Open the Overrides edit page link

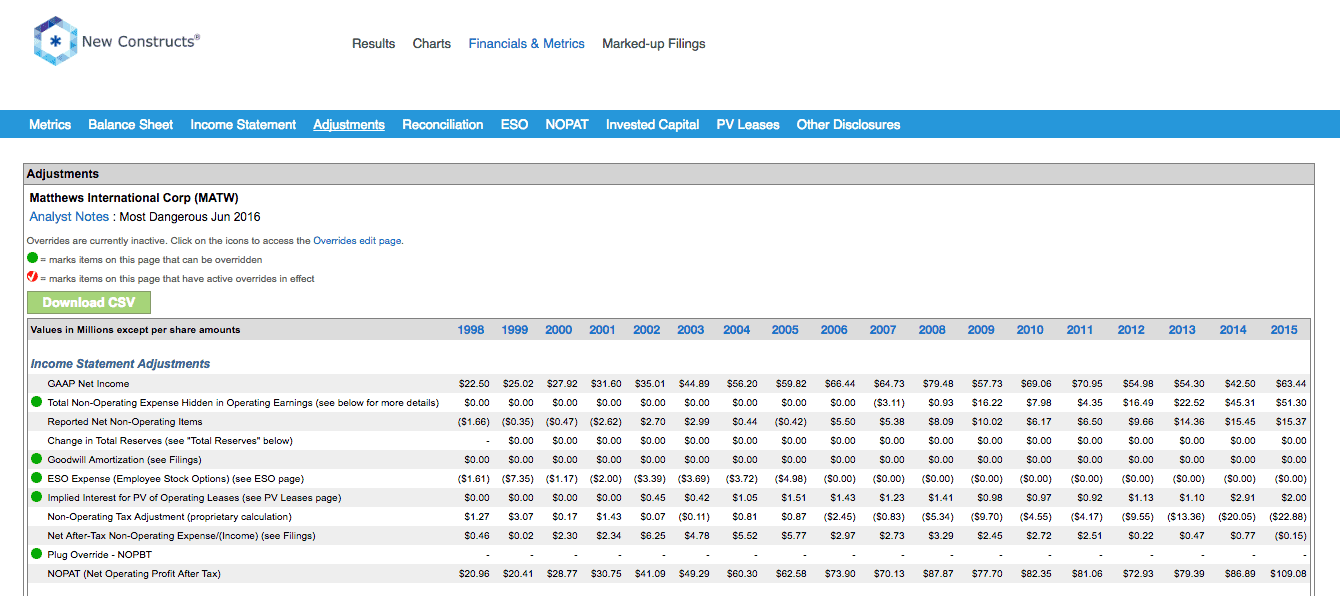pyautogui.click(x=358, y=241)
